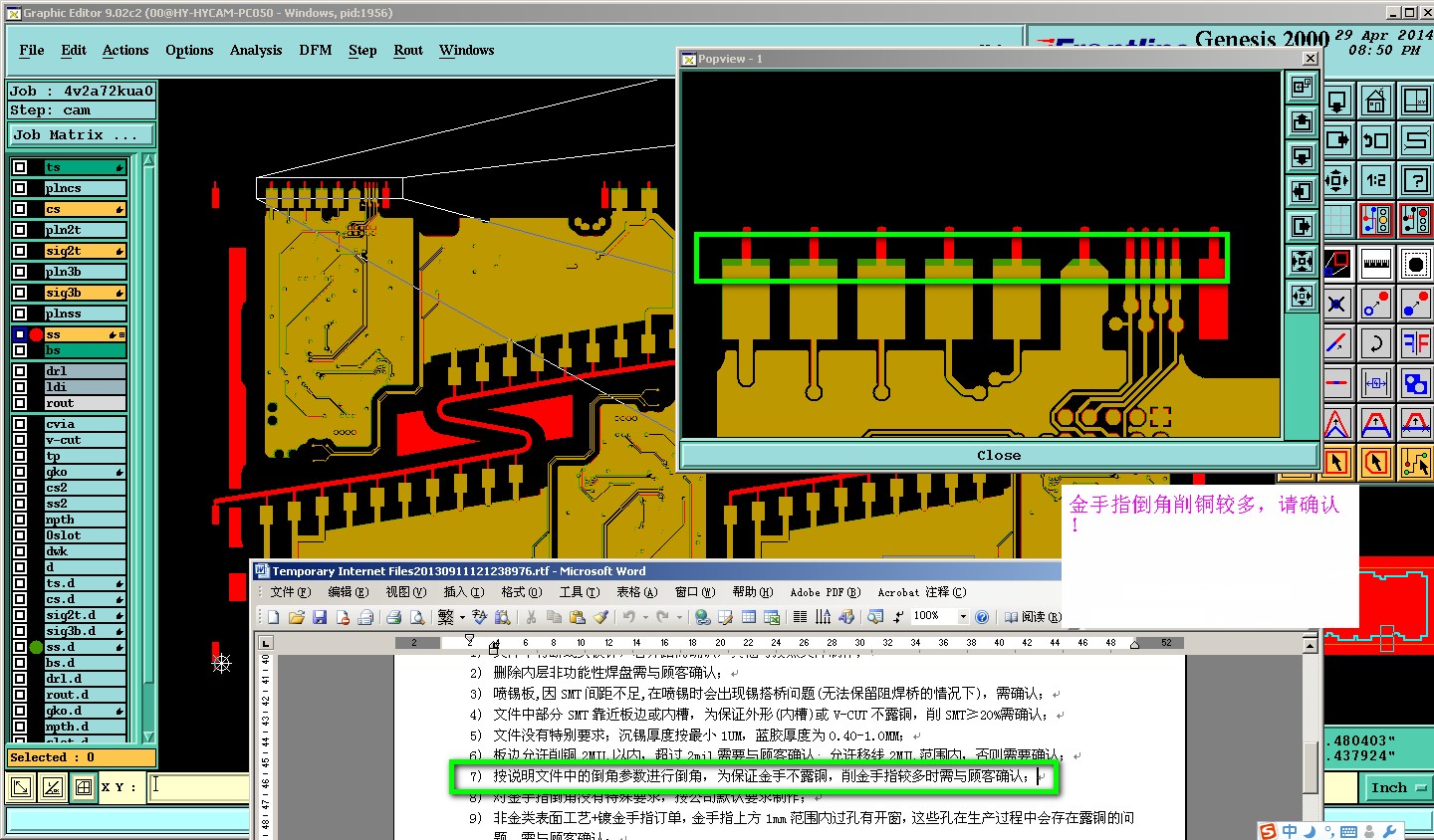Open the Analysis menu
This screenshot has height=840, width=1434.
coord(256,50)
